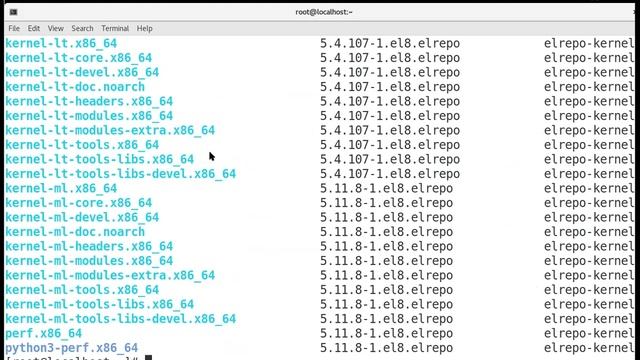Click the text kernel-lt-core.x86_64

[x=78, y=58]
